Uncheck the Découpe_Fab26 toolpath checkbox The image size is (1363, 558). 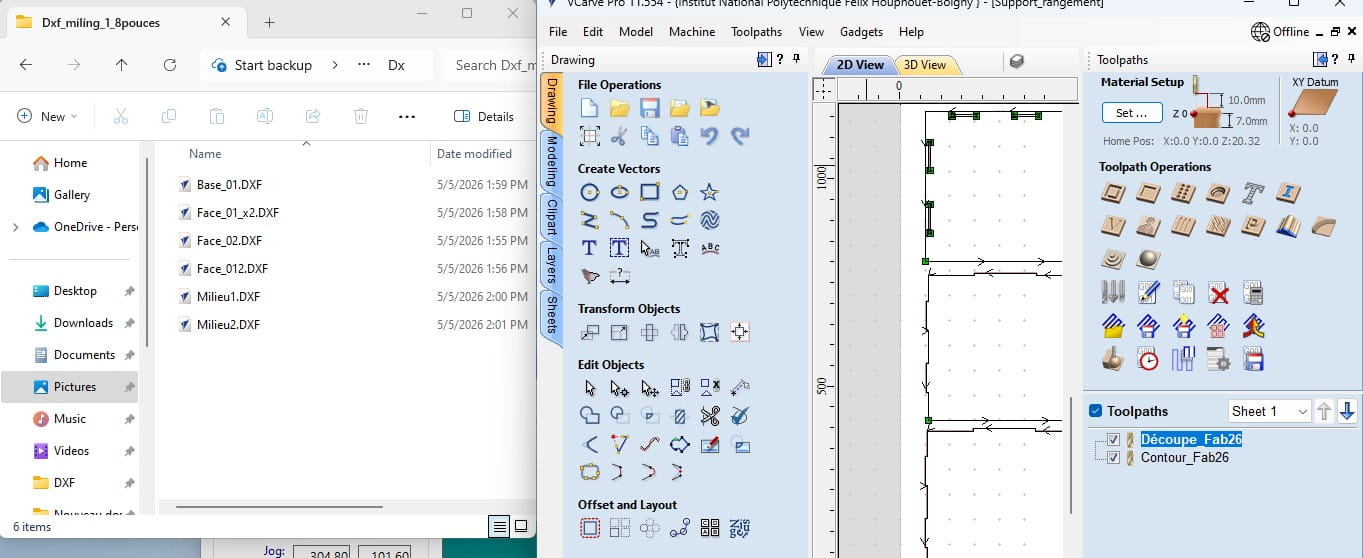click(1114, 439)
